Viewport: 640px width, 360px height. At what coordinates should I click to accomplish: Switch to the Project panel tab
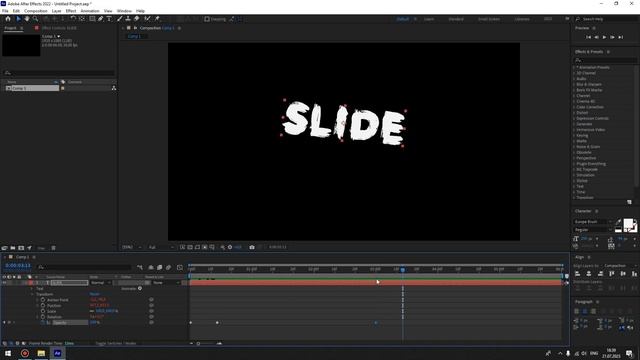click(11, 28)
